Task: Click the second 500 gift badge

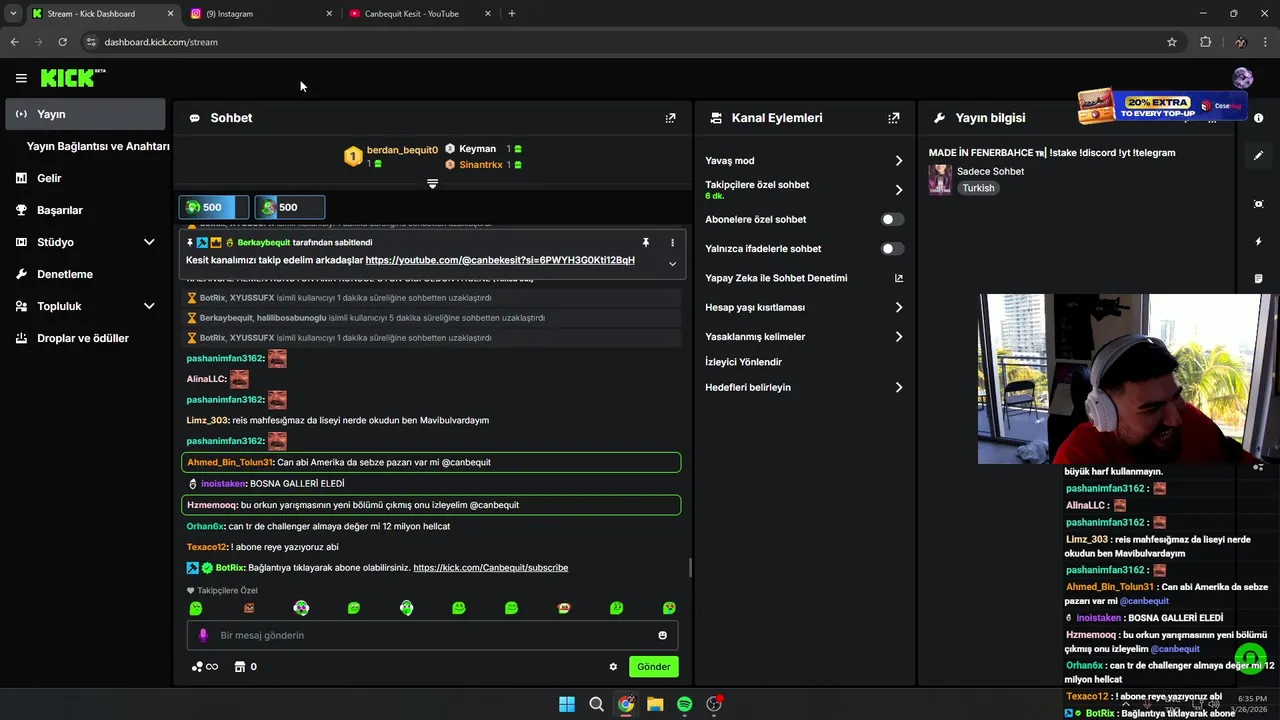Action: click(289, 207)
